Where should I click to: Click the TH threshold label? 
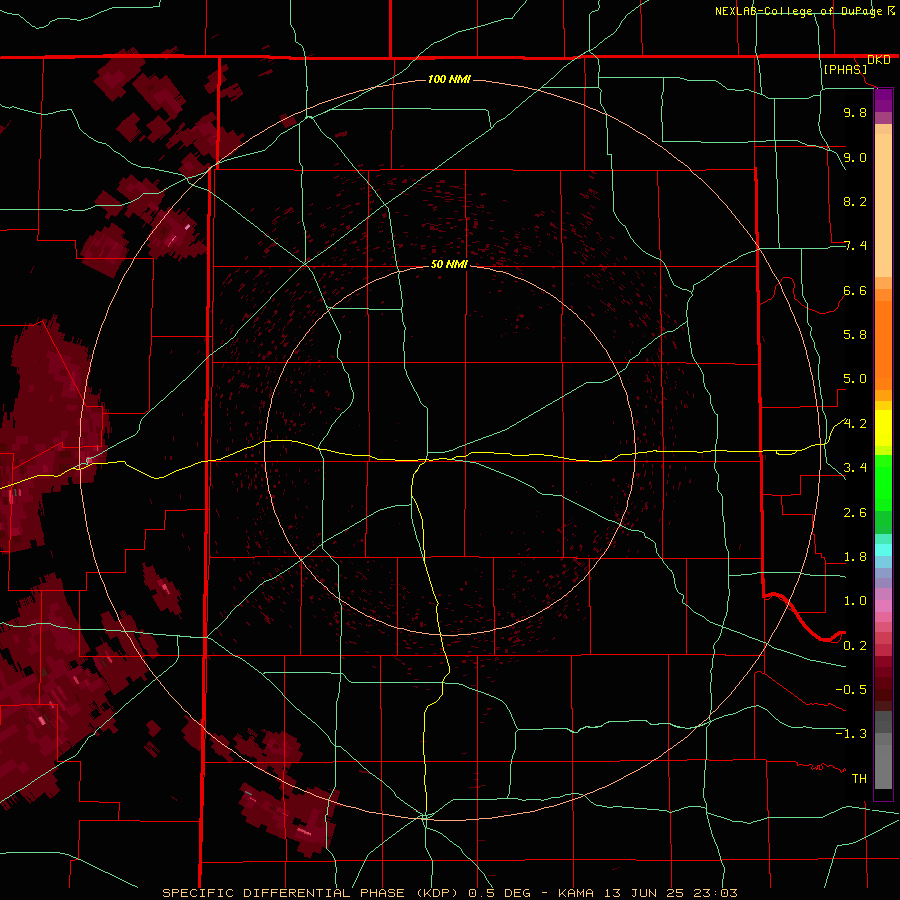859,779
